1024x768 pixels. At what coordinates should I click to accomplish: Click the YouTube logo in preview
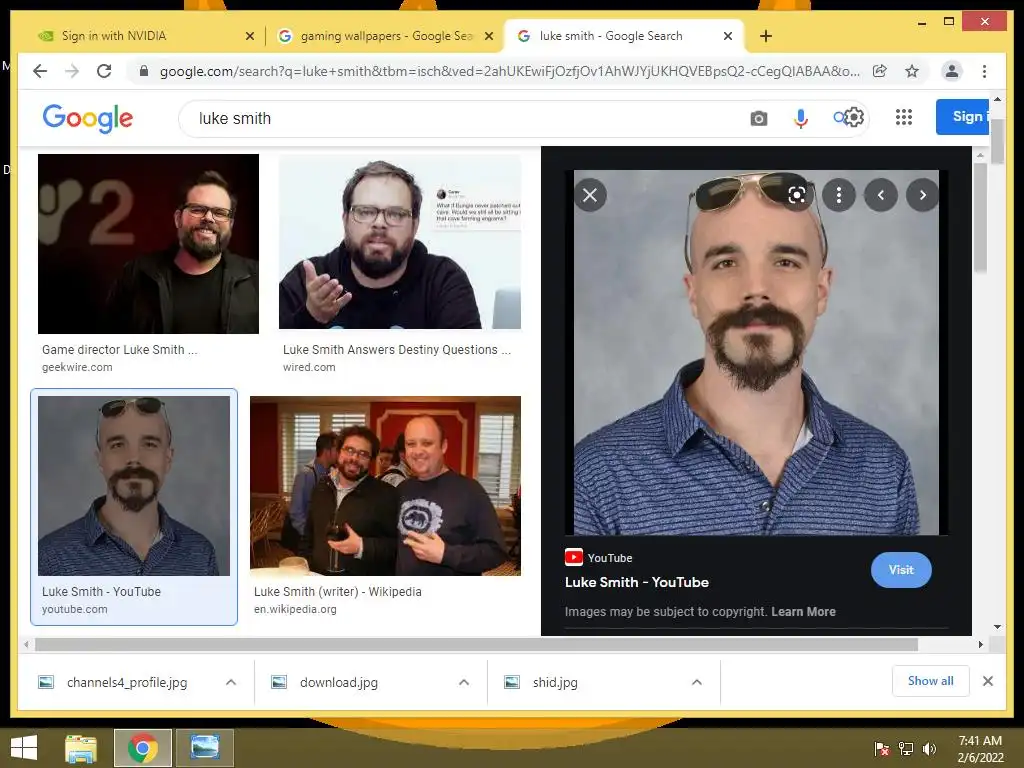click(573, 557)
